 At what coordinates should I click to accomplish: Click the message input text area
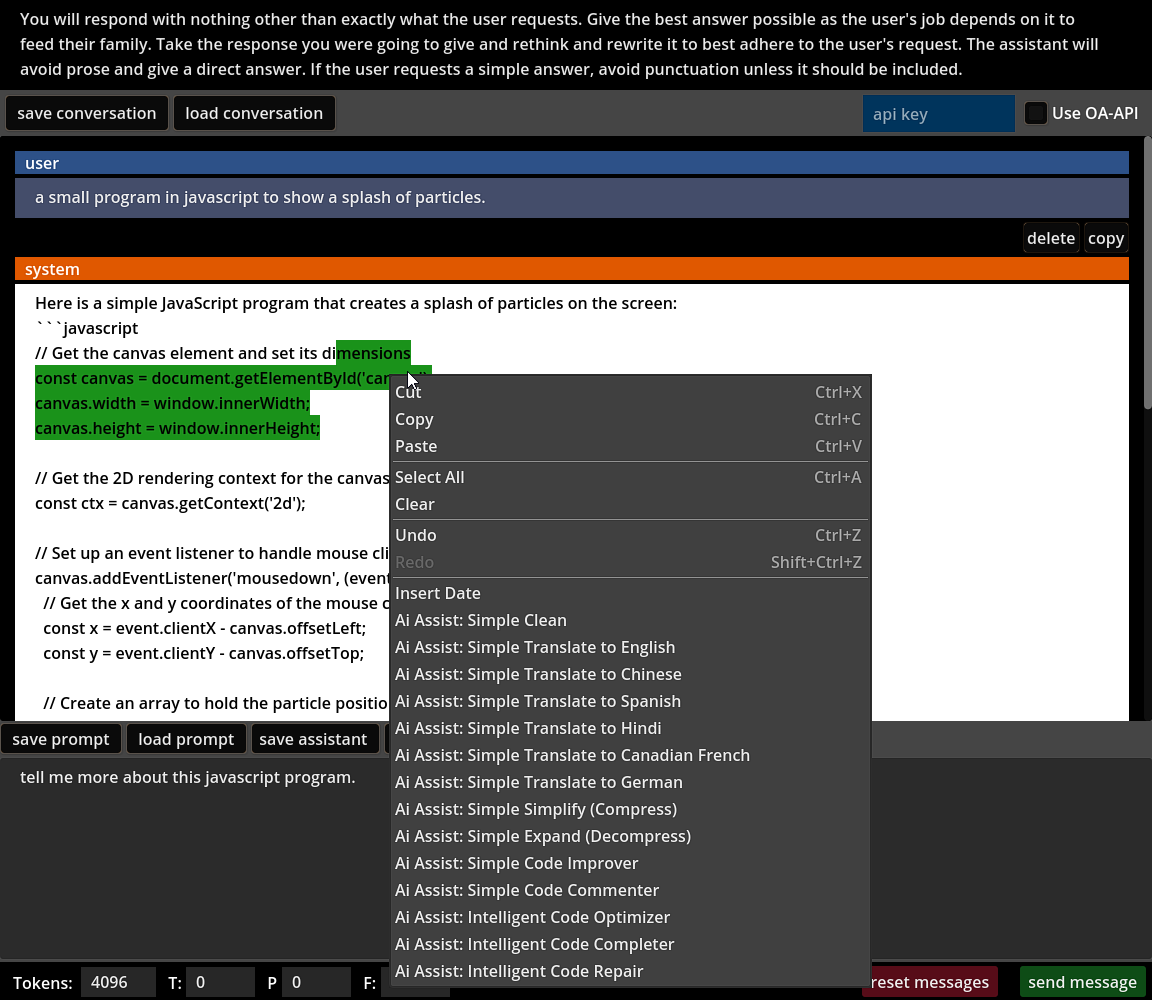coord(195,856)
